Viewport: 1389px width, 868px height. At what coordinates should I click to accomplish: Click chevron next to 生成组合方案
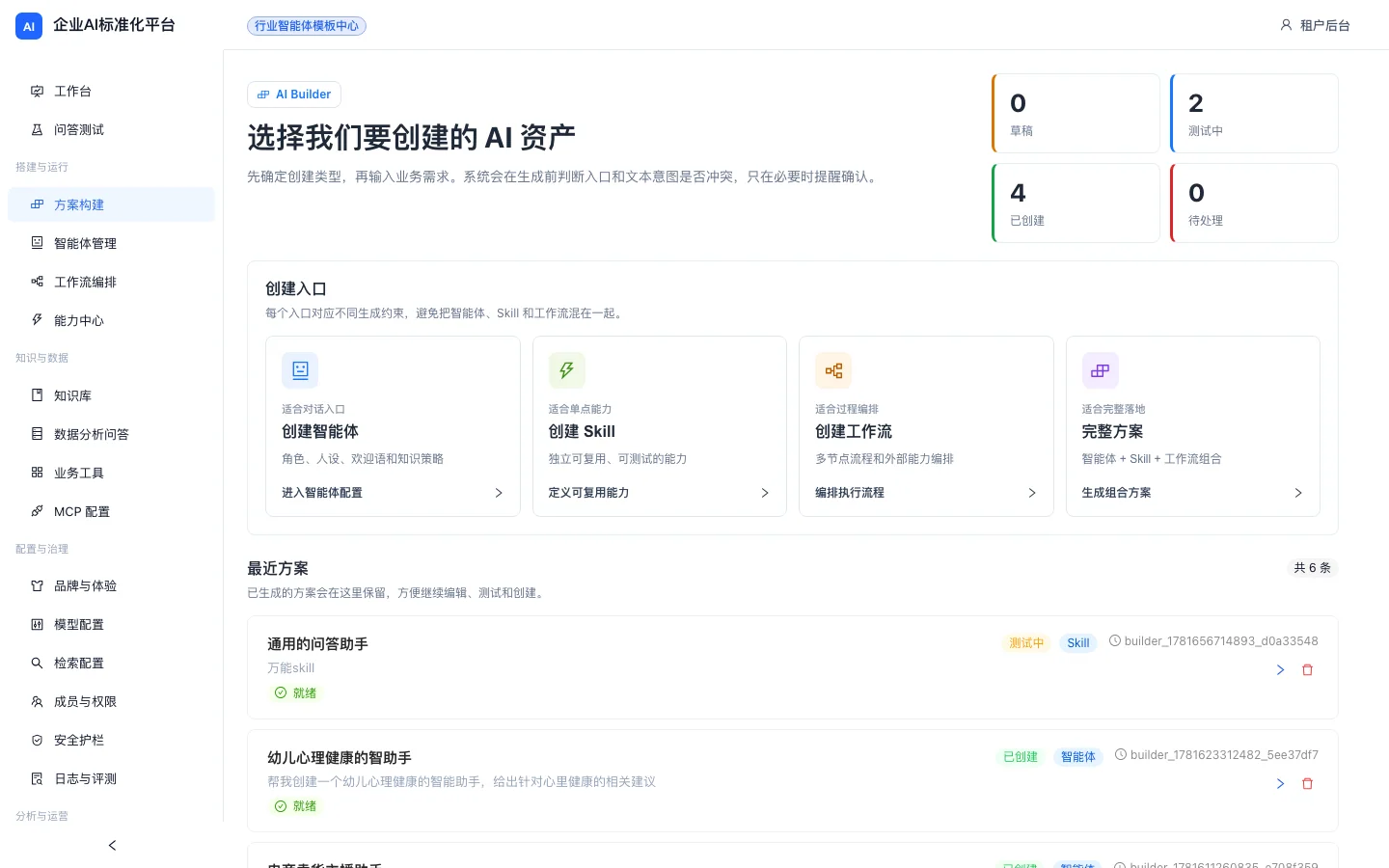1298,493
